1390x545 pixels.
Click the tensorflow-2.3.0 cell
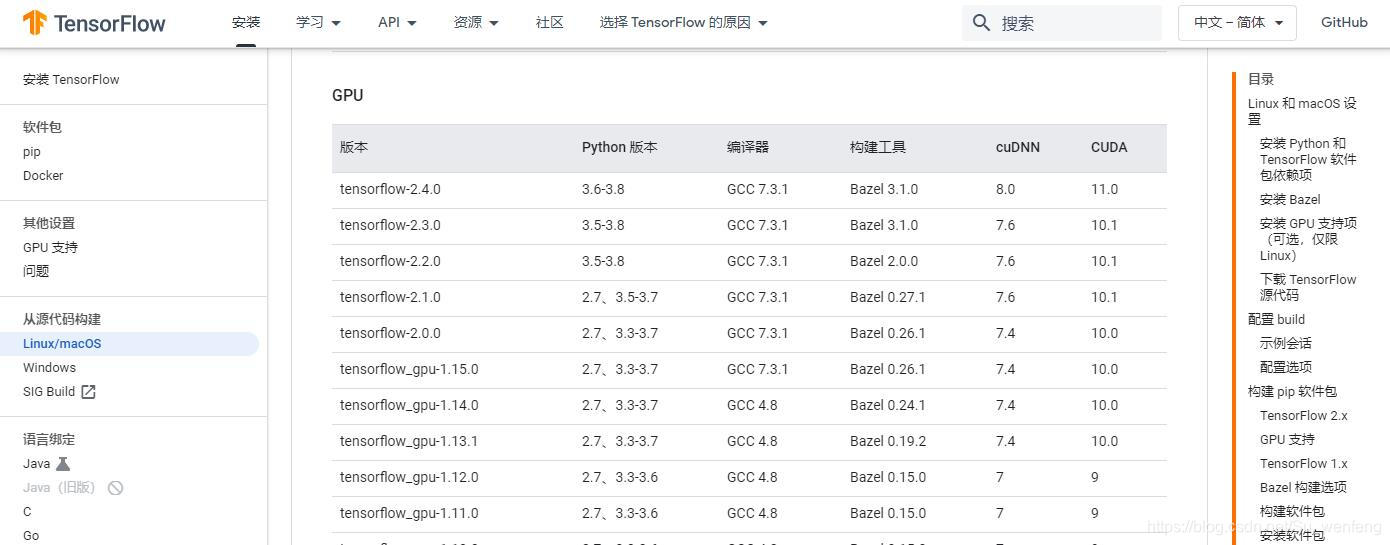(390, 225)
